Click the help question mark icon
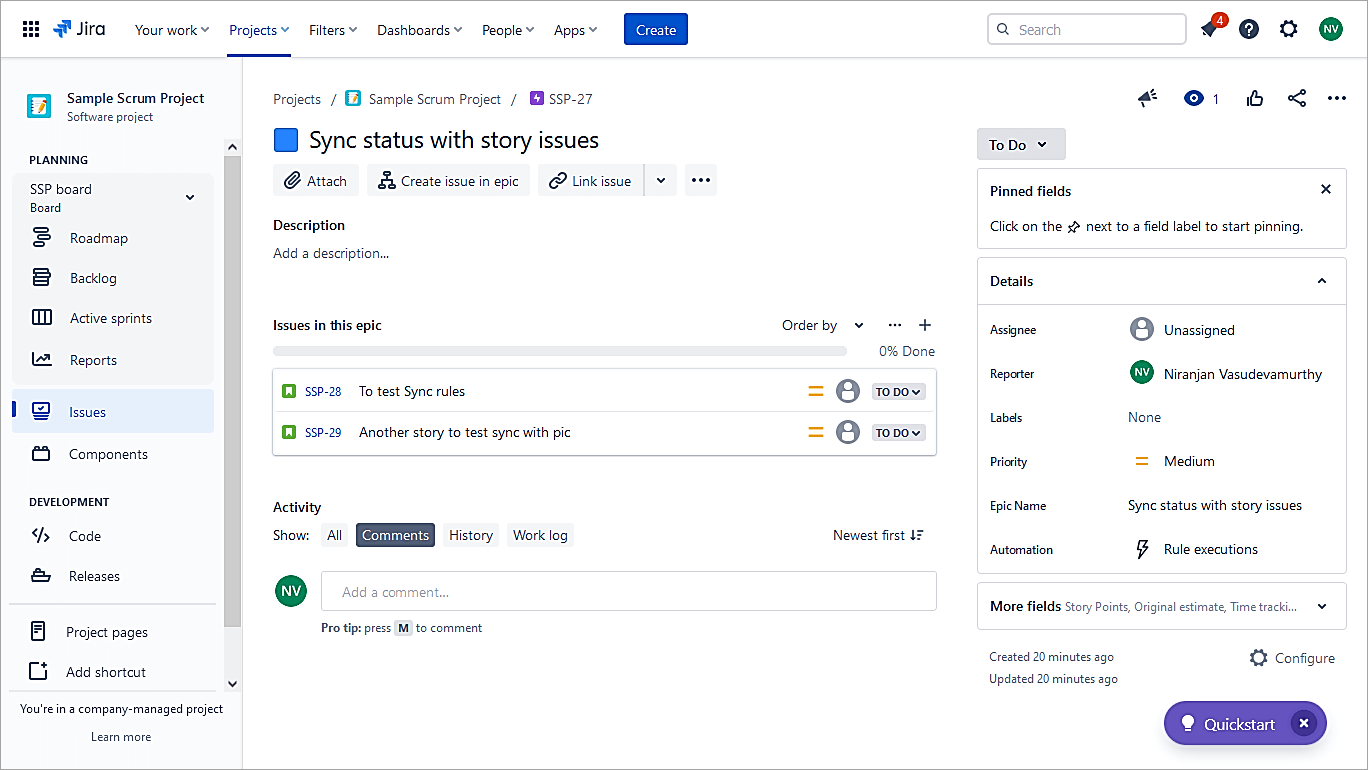1368x770 pixels. (1249, 29)
